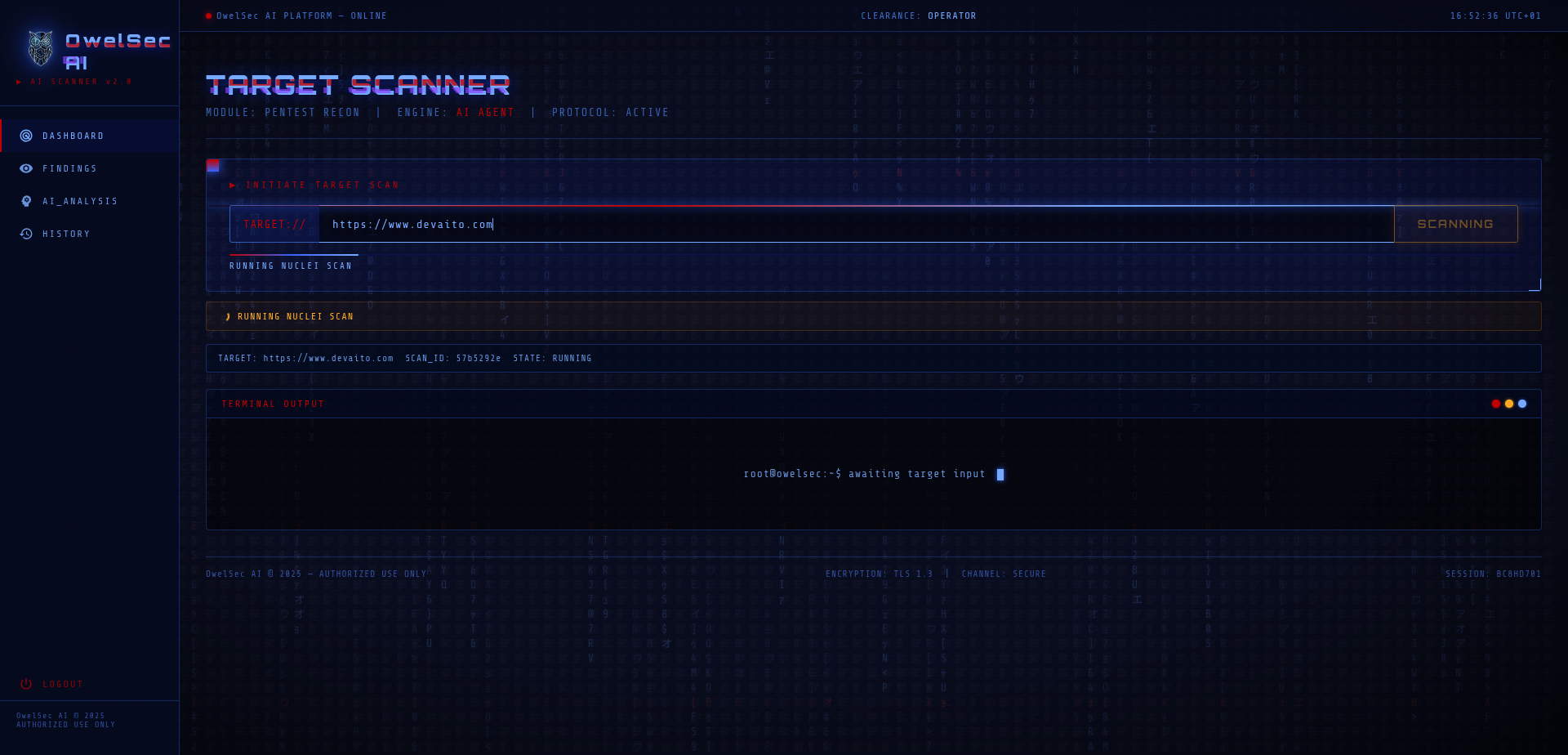
Task: Focus the target URL input field
Action: tap(856, 224)
